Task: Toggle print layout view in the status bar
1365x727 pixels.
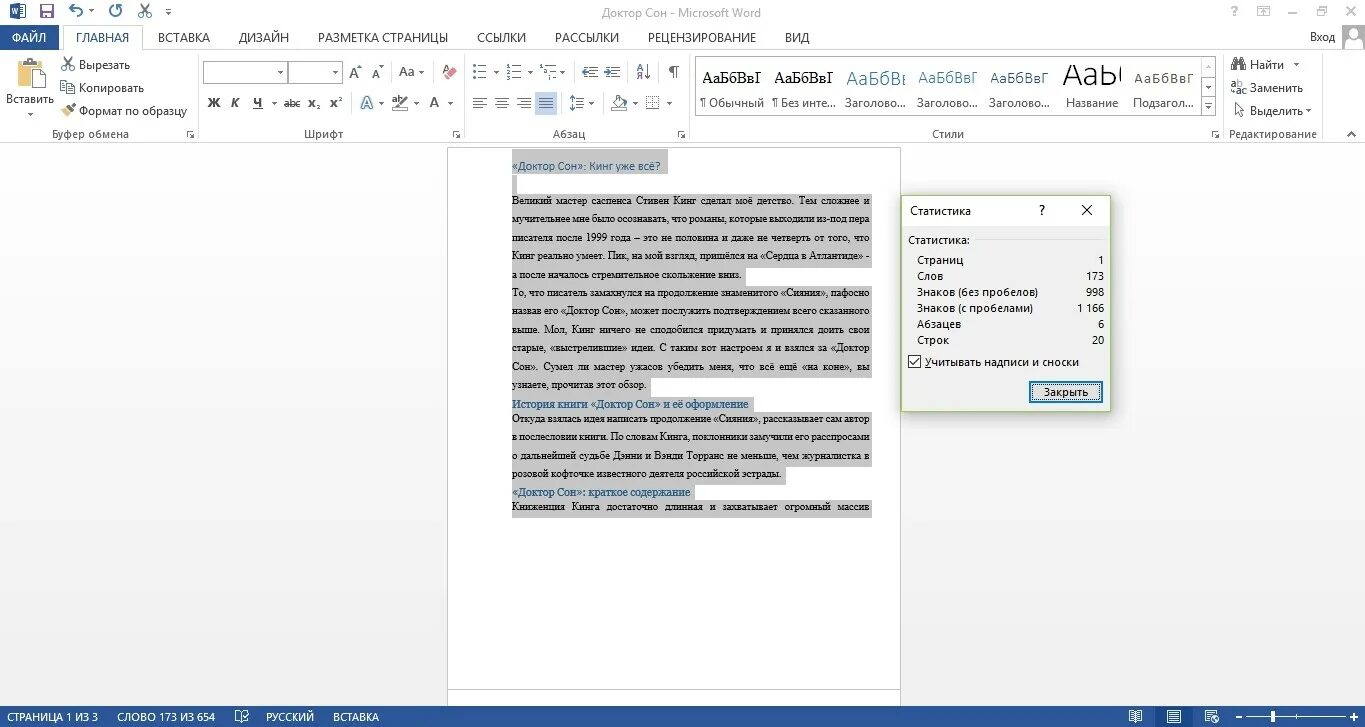Action: point(1174,717)
